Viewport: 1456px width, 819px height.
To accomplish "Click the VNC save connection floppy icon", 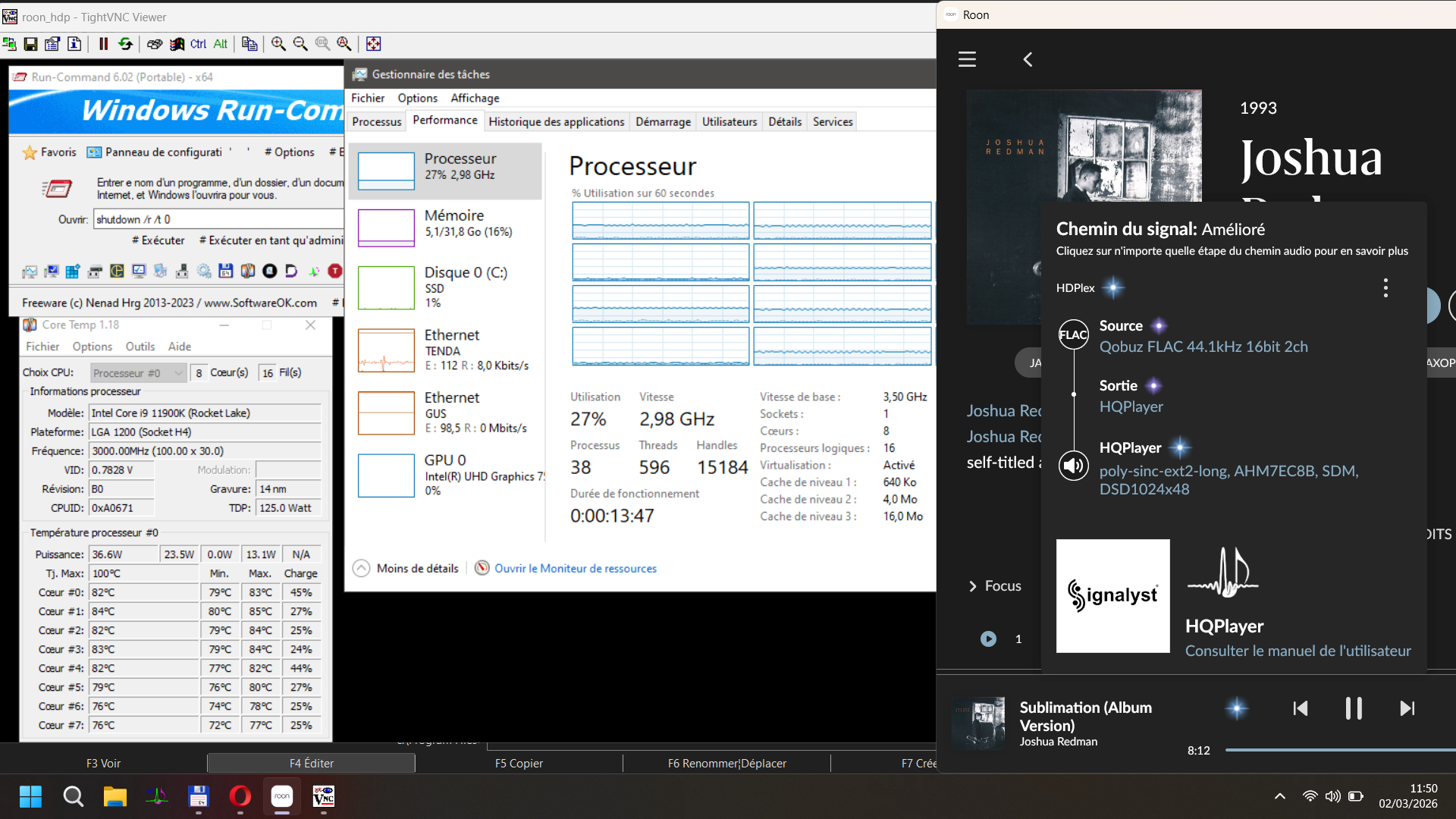I will pos(30,44).
